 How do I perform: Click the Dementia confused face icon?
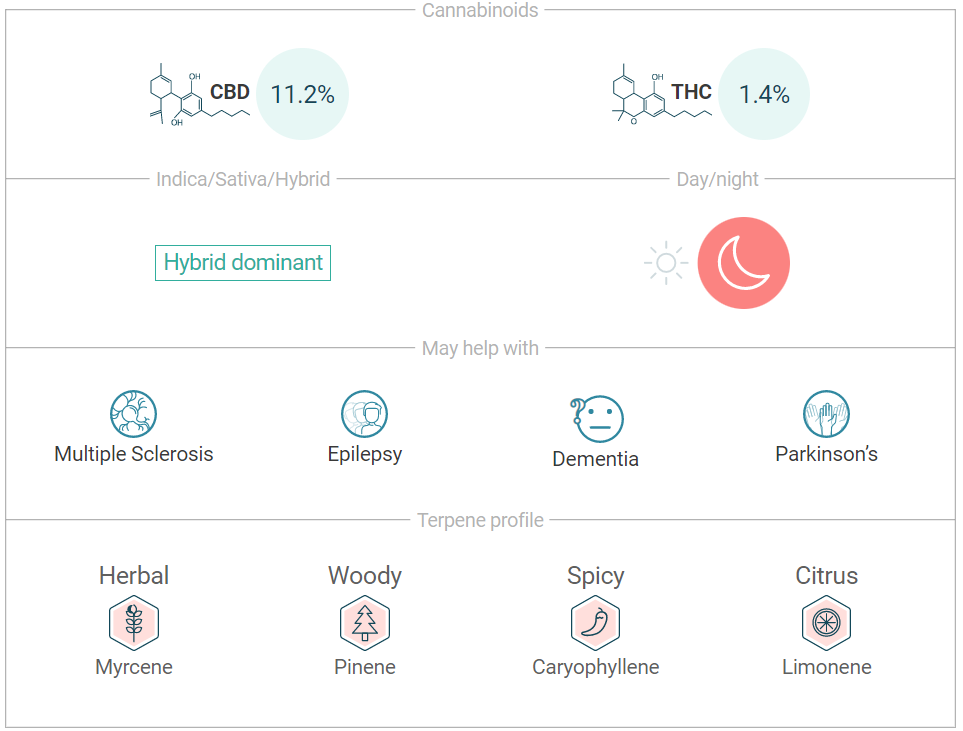[x=596, y=418]
